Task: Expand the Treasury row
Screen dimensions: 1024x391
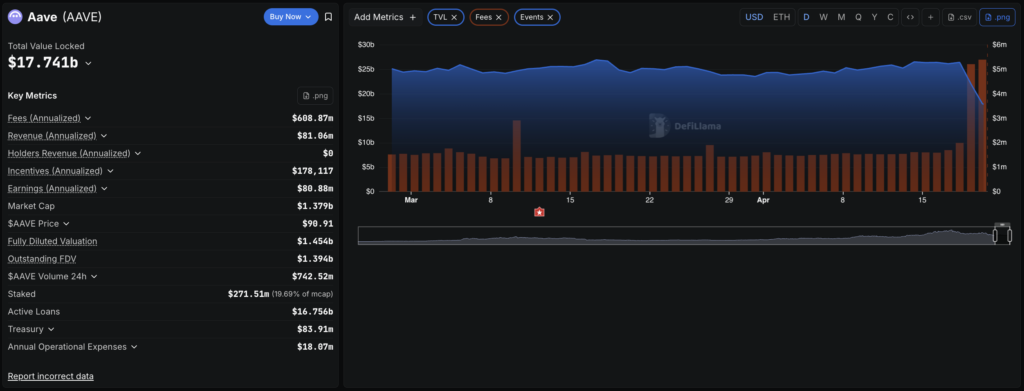Action: pos(52,330)
